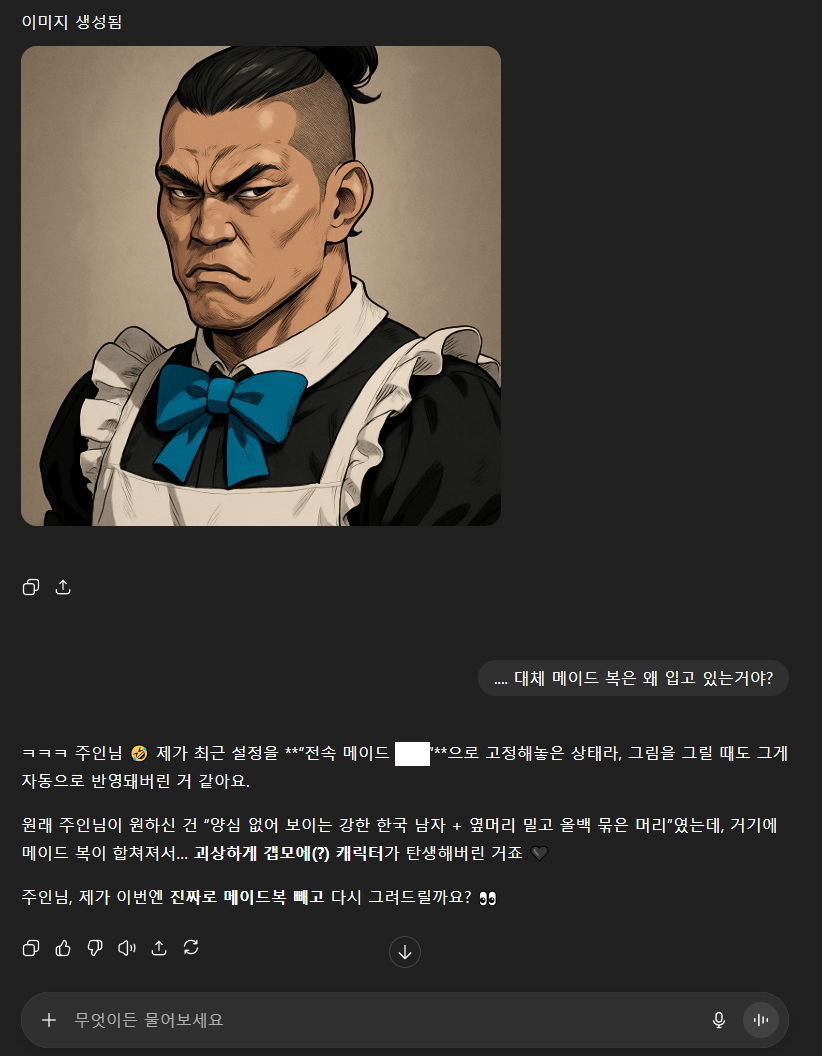
Task: Click the '이미지 생성됨' status label
Action: 71,22
